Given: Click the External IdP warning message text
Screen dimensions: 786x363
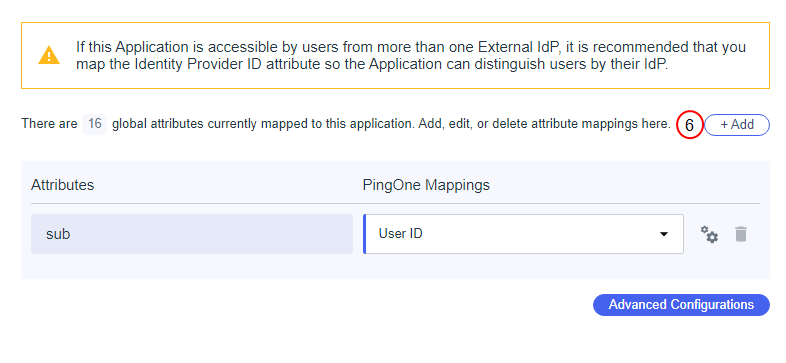Looking at the screenshot, I should point(411,56).
